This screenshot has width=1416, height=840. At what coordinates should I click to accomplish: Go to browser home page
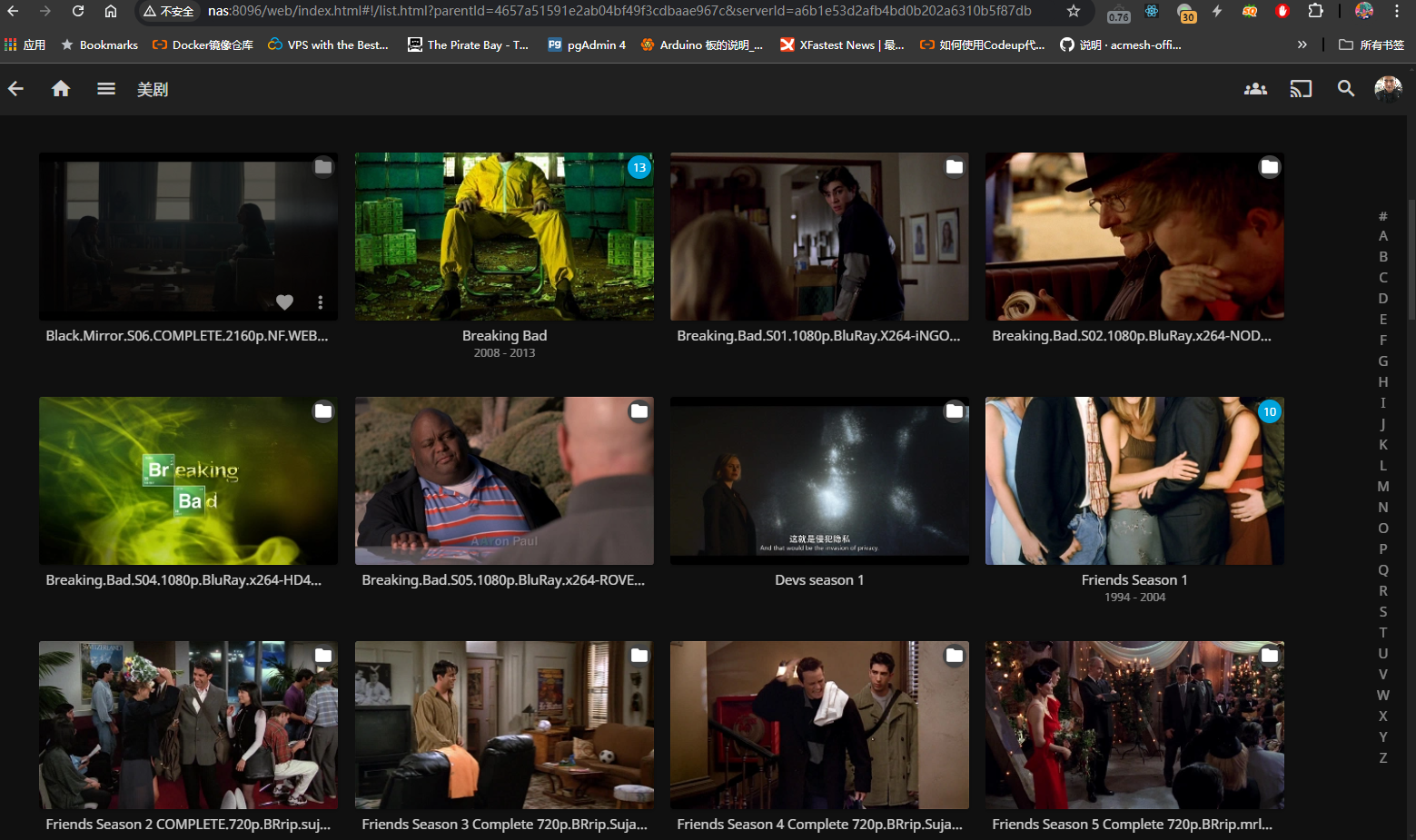pos(110,11)
